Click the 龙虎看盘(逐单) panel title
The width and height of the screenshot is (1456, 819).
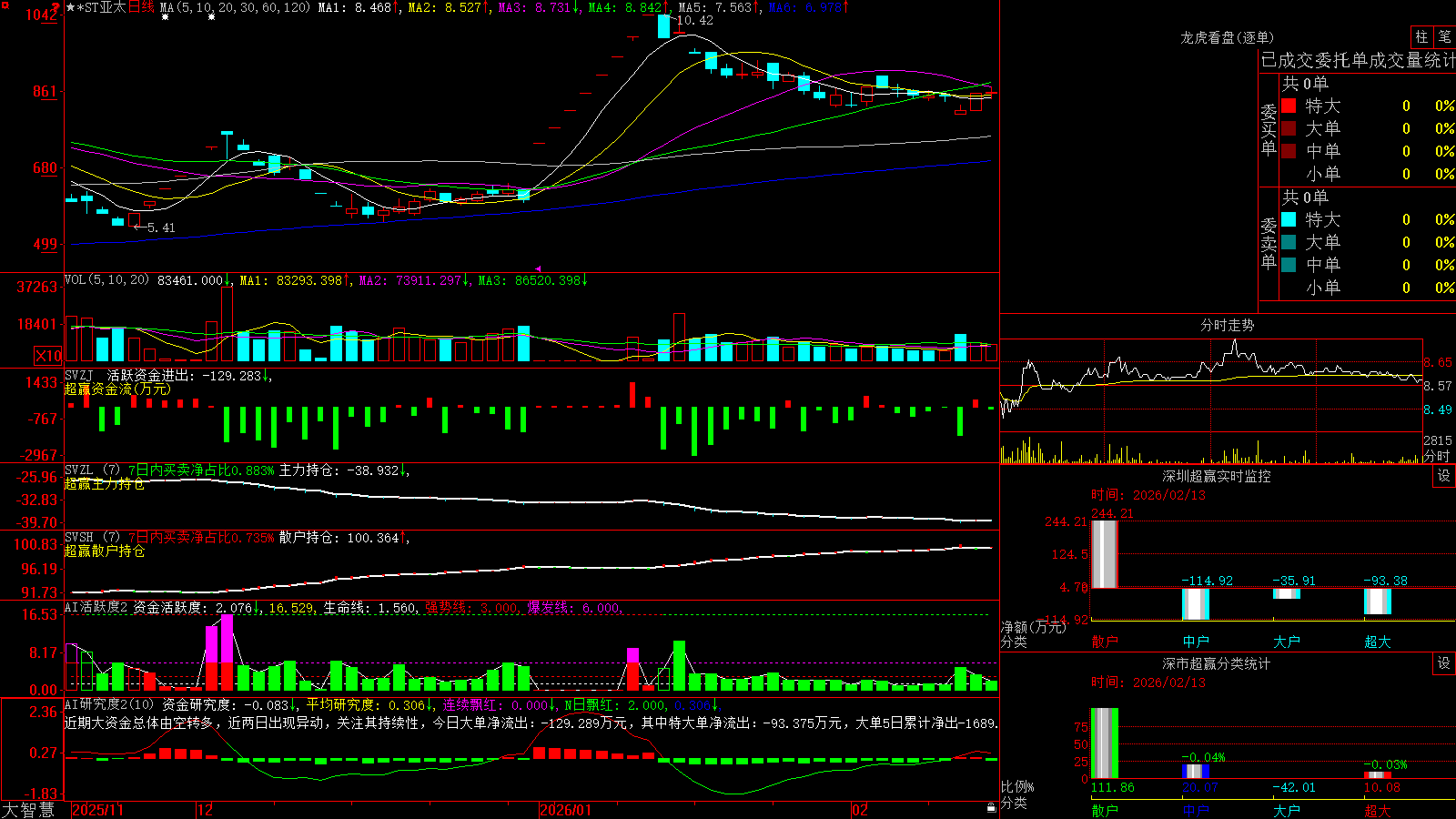tap(1228, 37)
